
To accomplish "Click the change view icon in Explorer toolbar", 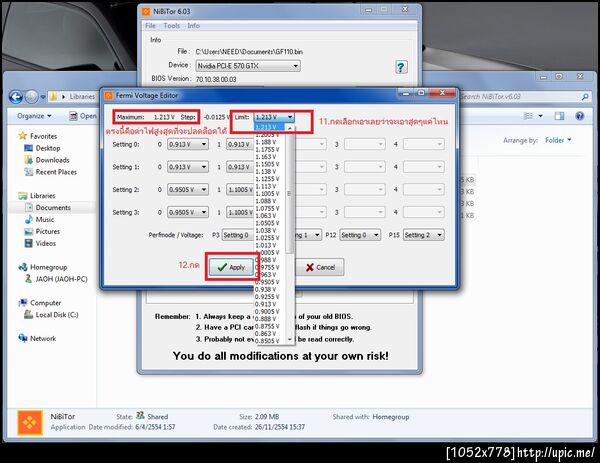I will click(x=528, y=116).
